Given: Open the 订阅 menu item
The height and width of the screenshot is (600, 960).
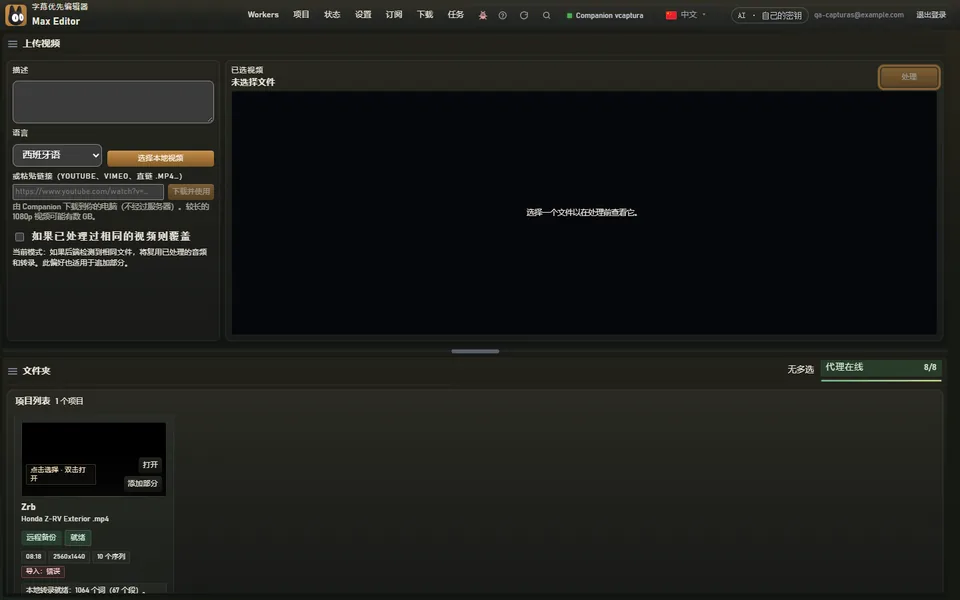Looking at the screenshot, I should [x=394, y=15].
